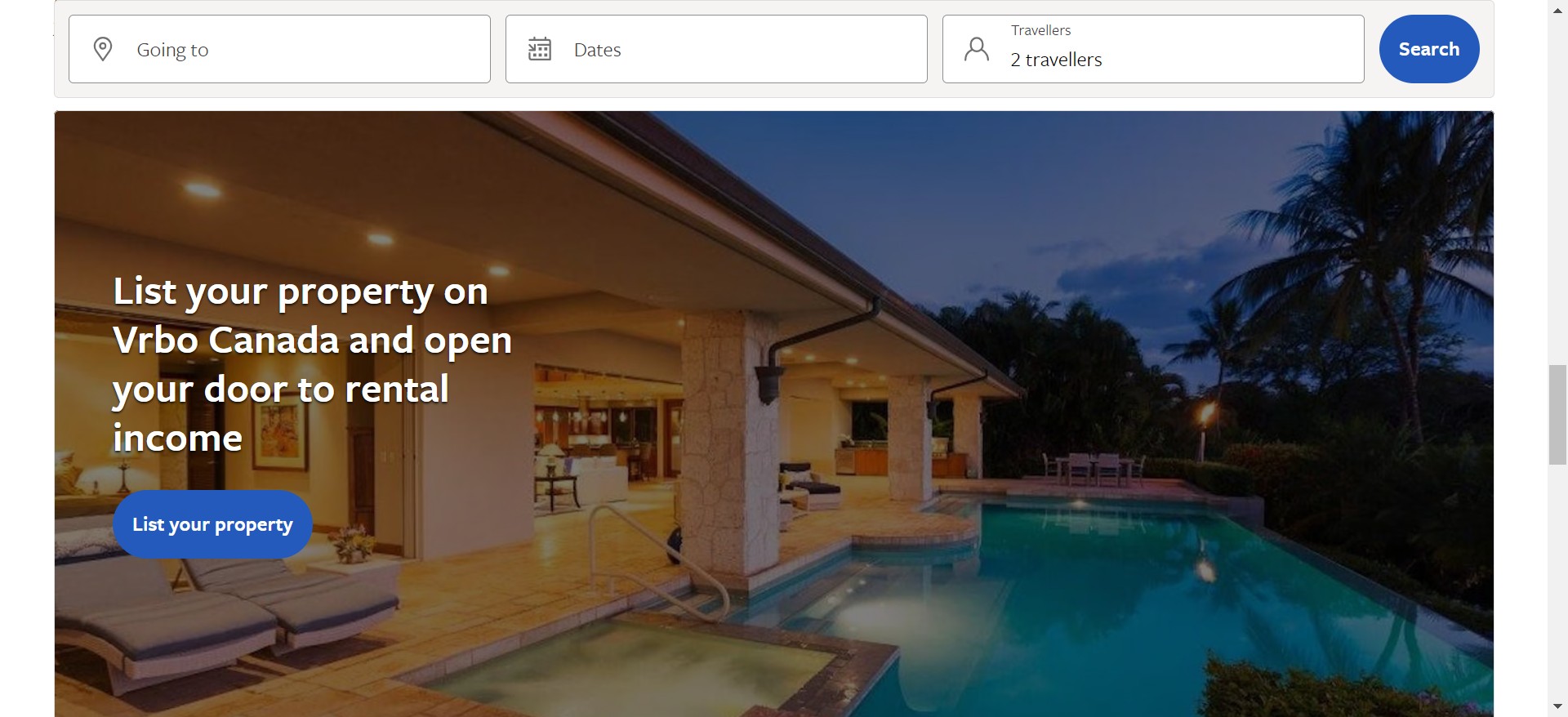Click the calendar icon beside Dates
The image size is (1568, 717).
pyautogui.click(x=540, y=49)
